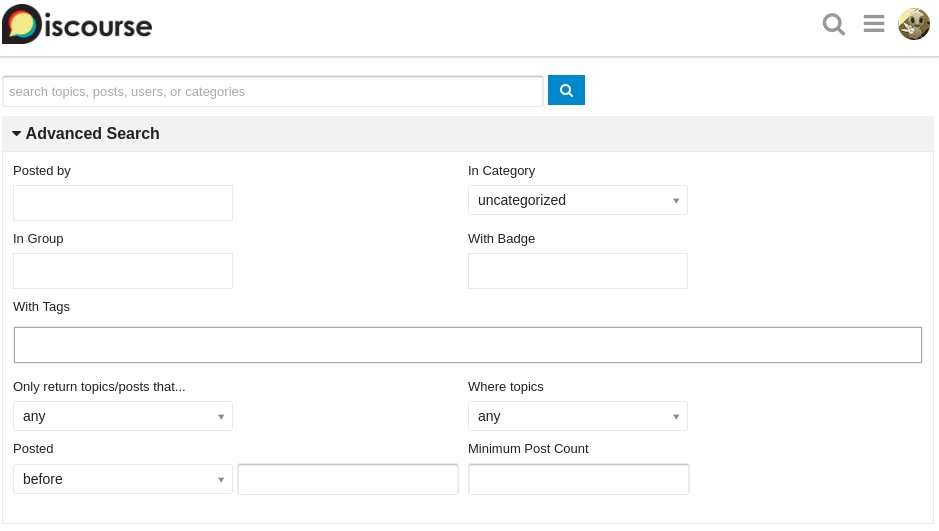Collapse the Advanced Search section

click(17, 134)
